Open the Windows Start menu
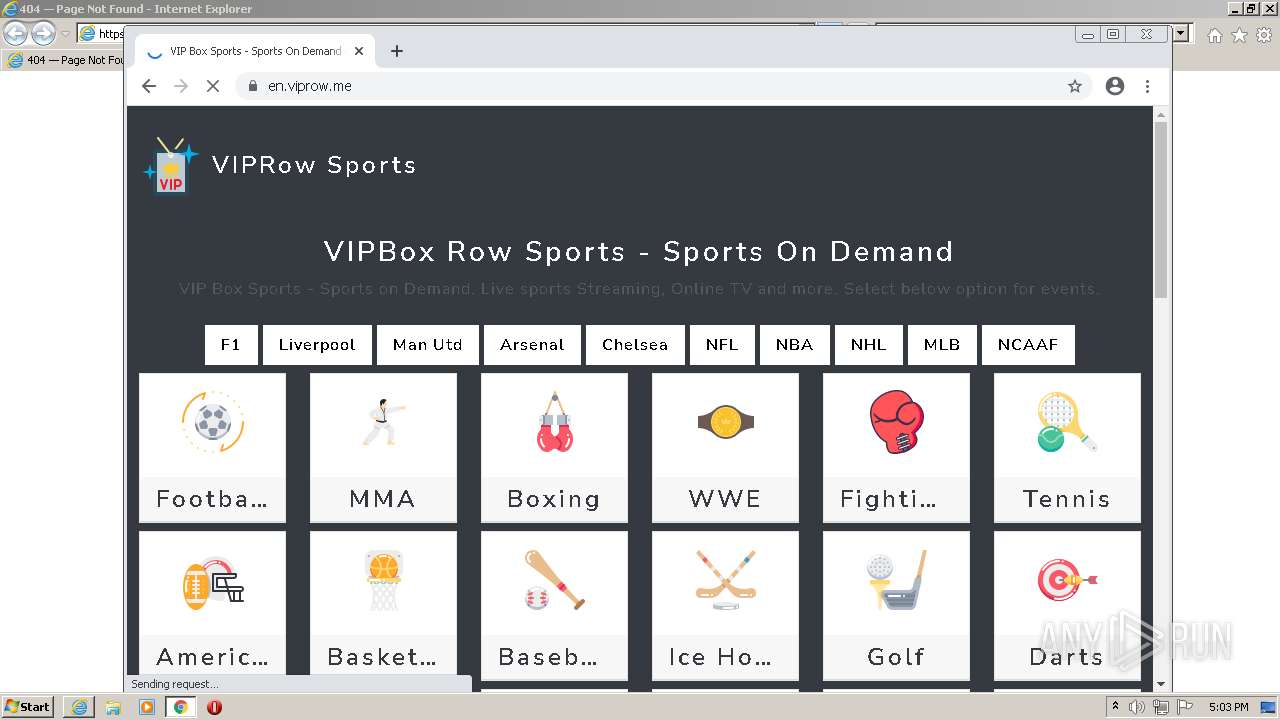Viewport: 1280px width, 720px height. (28, 707)
